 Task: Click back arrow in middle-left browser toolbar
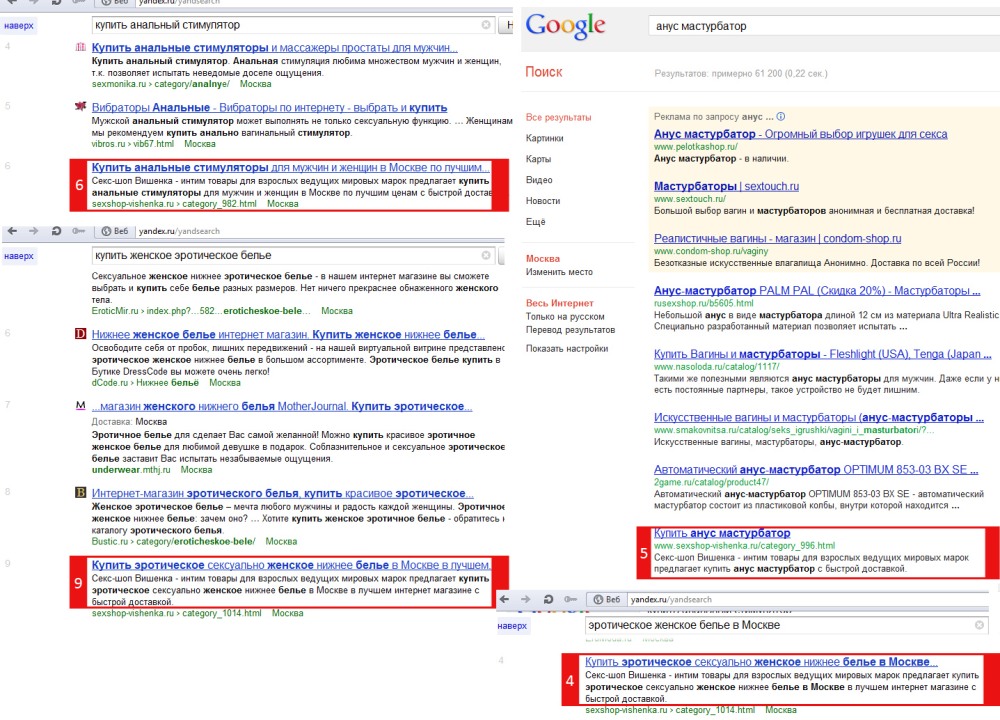click(x=12, y=231)
